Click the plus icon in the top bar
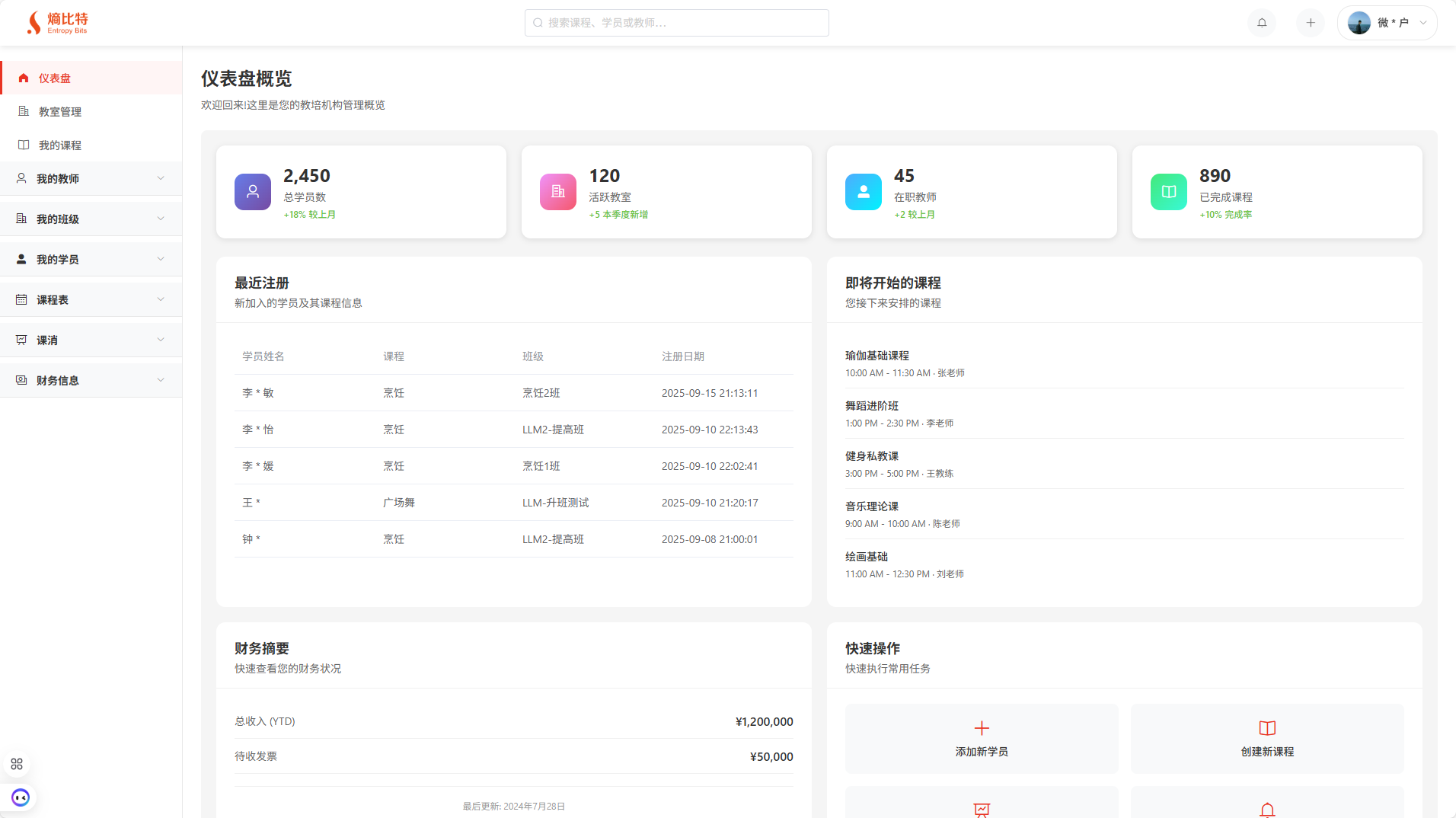1456x818 pixels. coord(1310,23)
